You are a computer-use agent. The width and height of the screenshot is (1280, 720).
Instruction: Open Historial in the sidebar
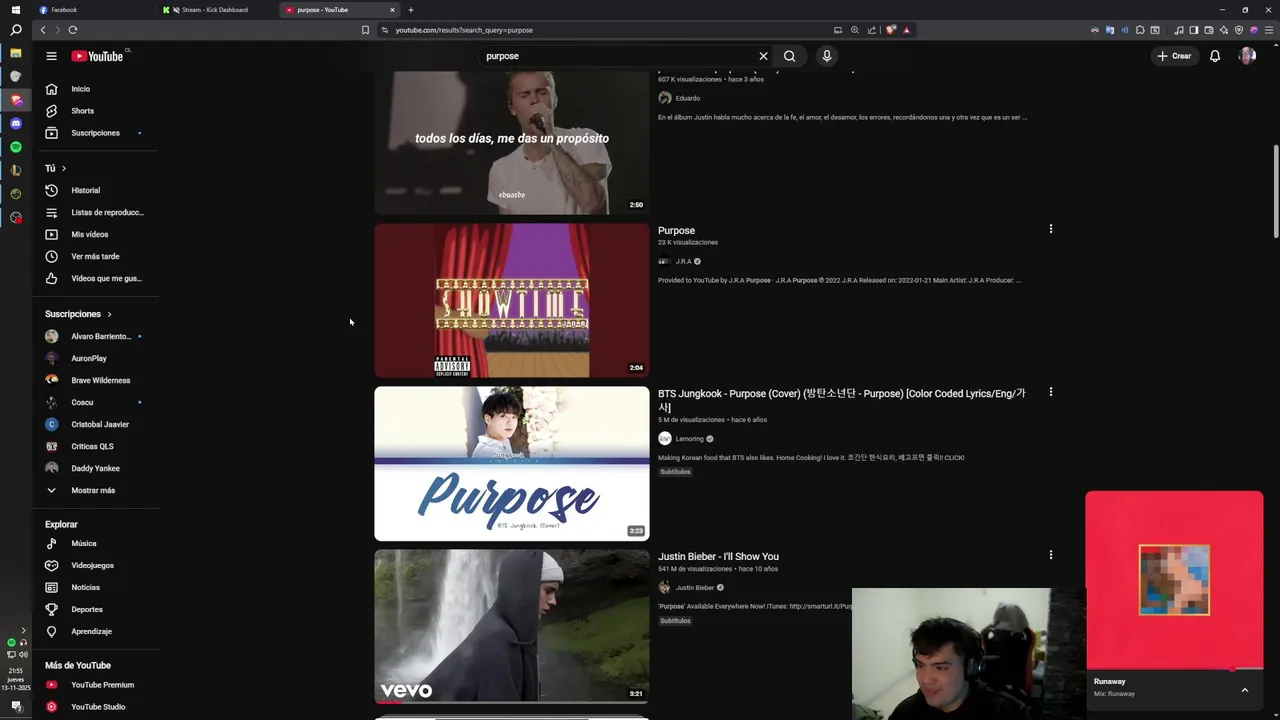click(85, 190)
